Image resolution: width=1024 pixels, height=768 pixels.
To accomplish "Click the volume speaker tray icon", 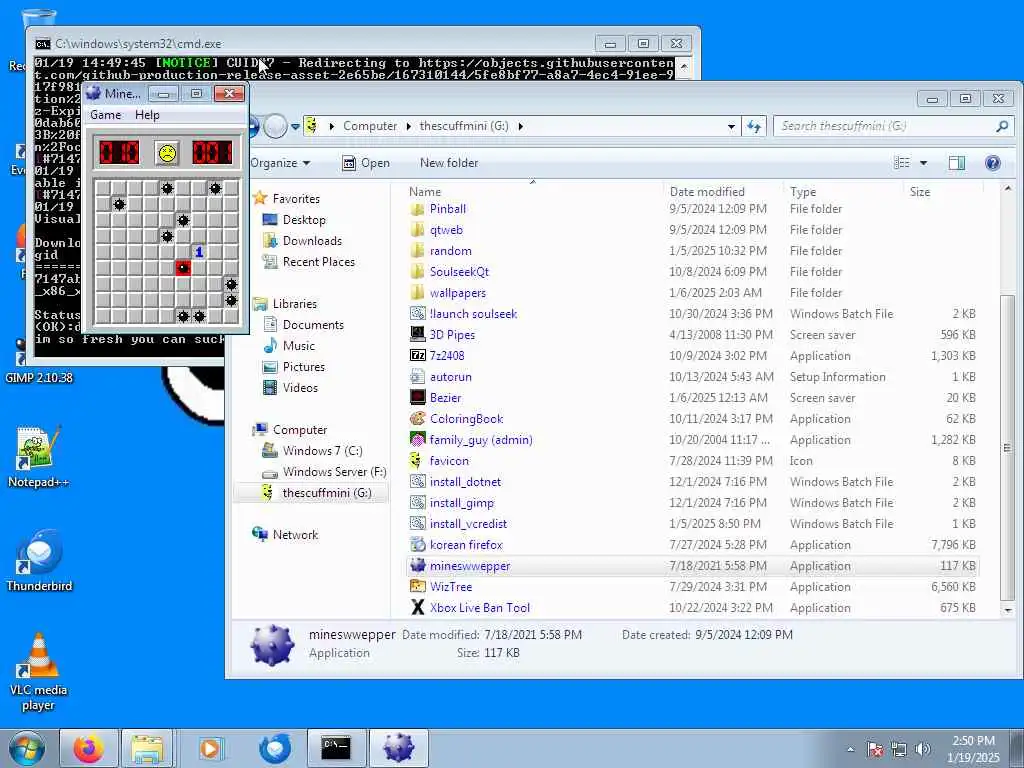I will click(923, 748).
